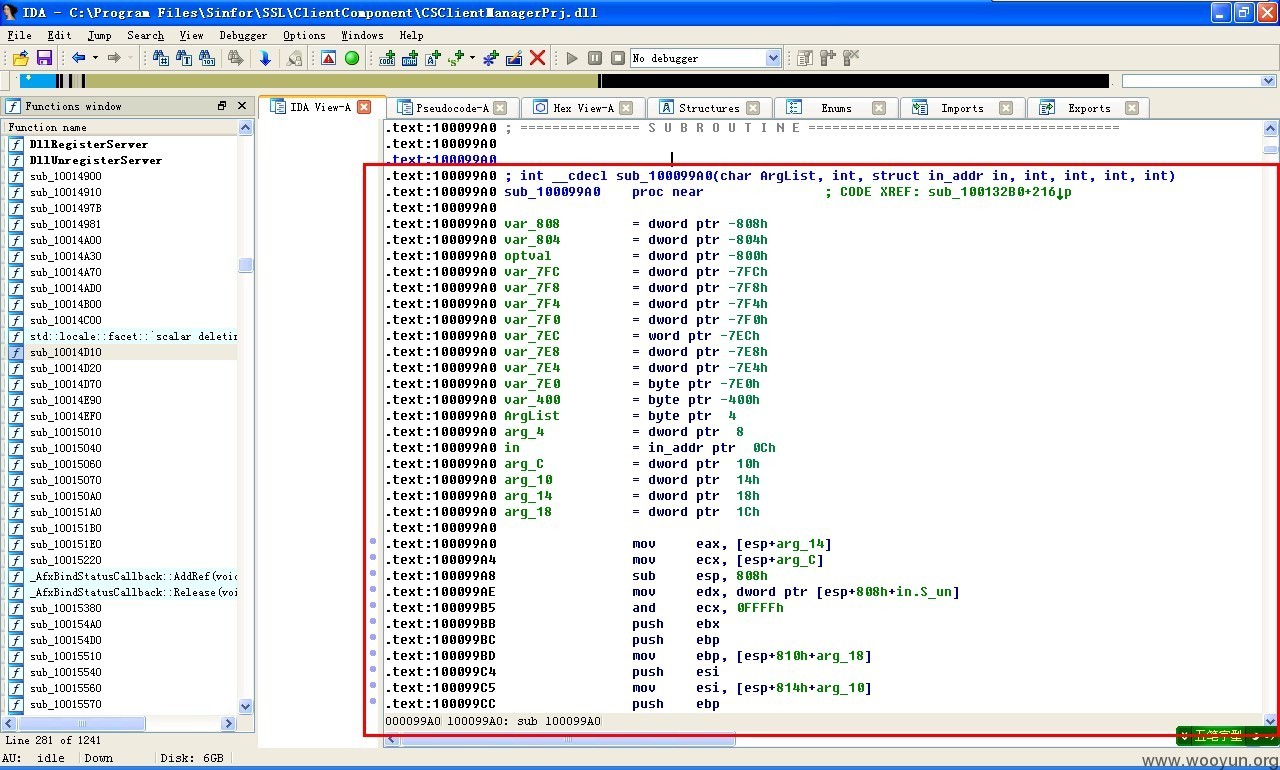1280x770 pixels.
Task: Click the binoculars binary search icon
Action: tap(207, 58)
